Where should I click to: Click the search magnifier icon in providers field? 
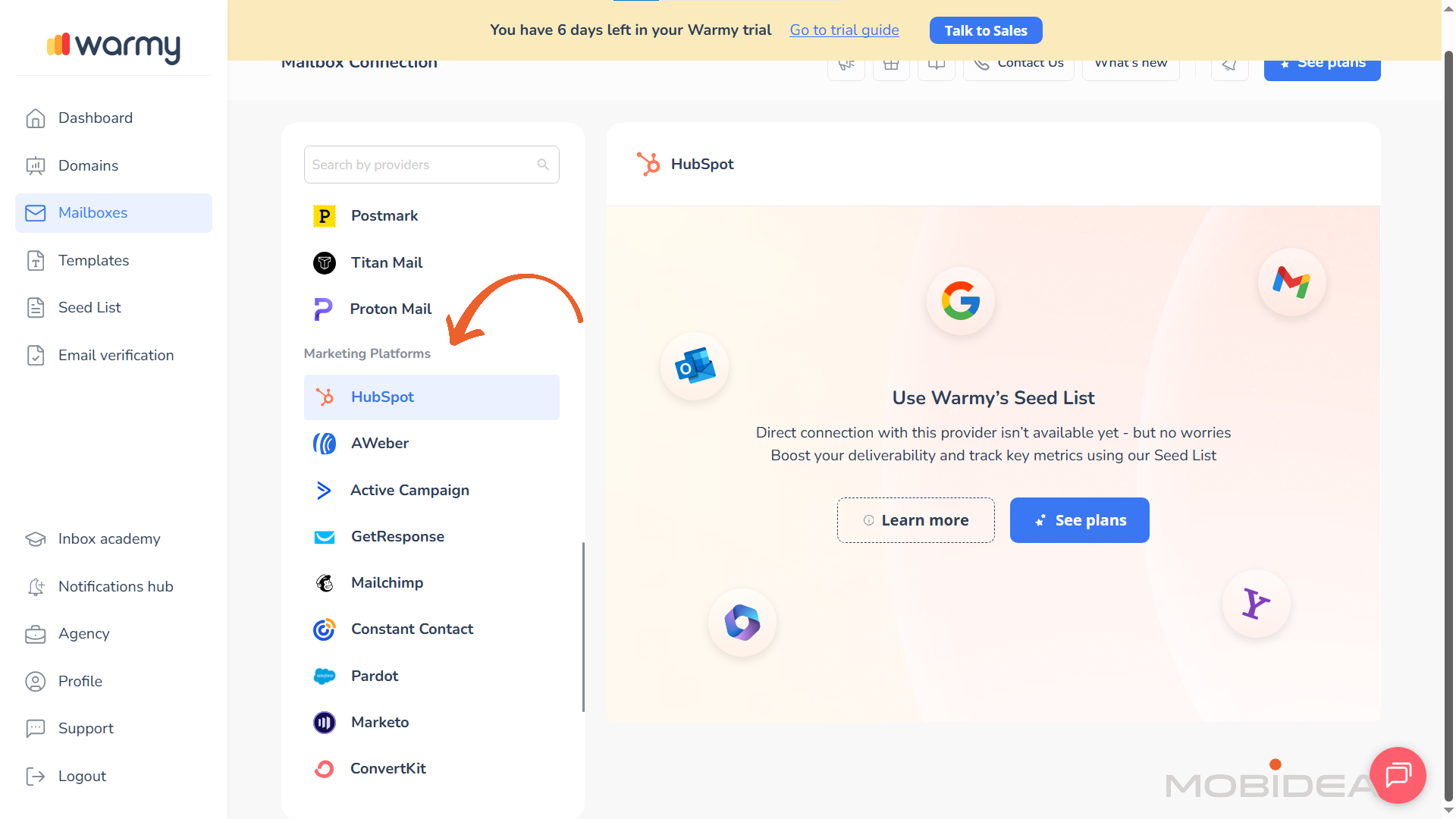pyautogui.click(x=543, y=165)
